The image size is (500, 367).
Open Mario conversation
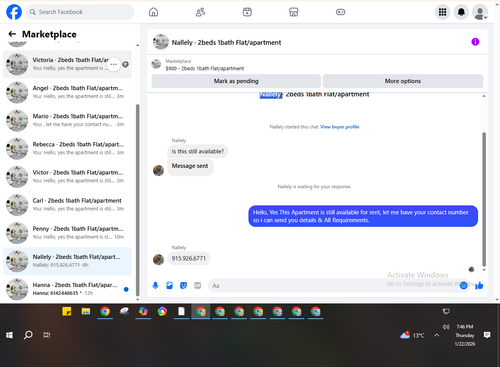(67, 120)
